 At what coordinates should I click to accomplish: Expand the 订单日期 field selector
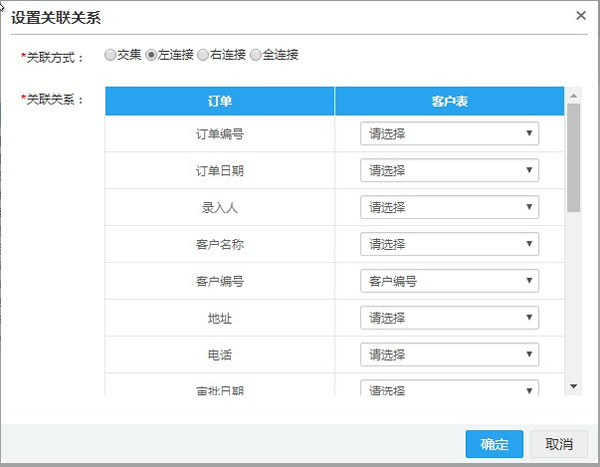coord(449,171)
